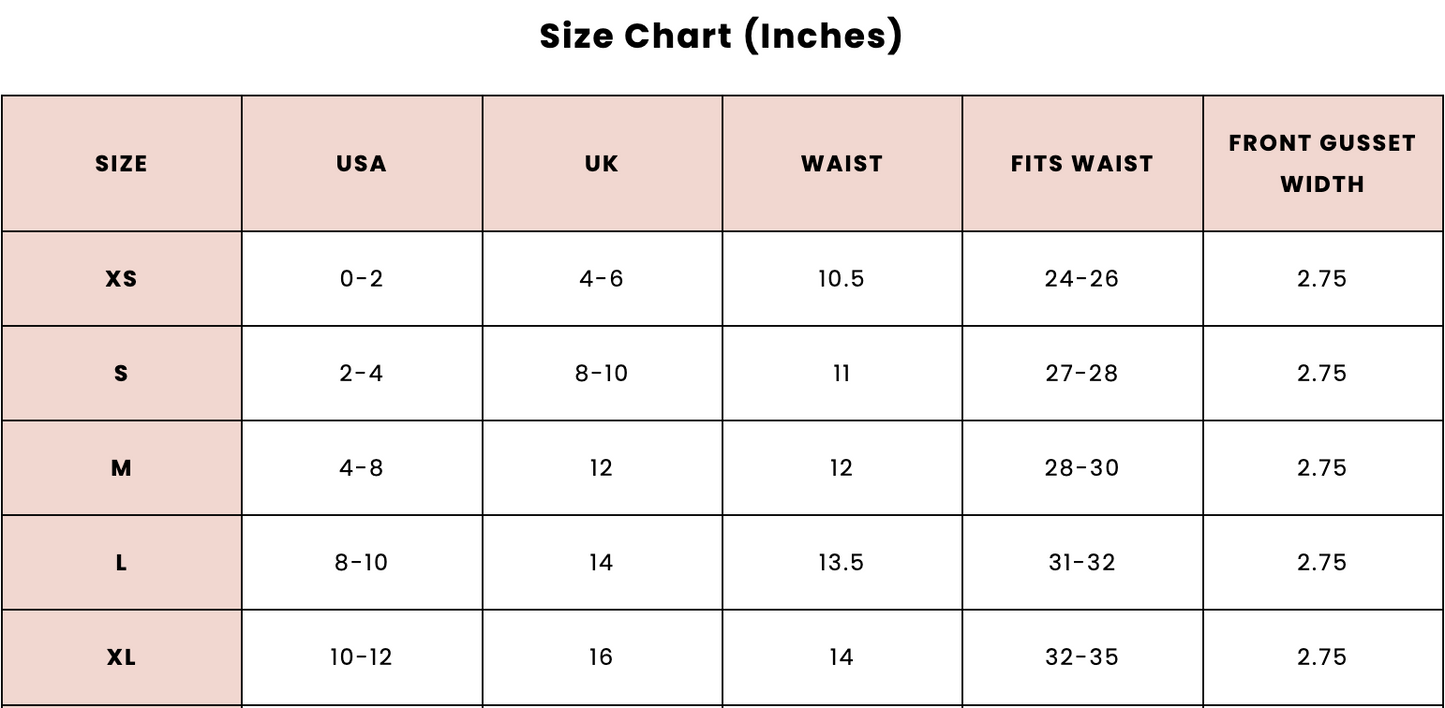Screen dimensions: 1445x708
Task: Click waist value 13.5 cell
Action: coord(841,563)
